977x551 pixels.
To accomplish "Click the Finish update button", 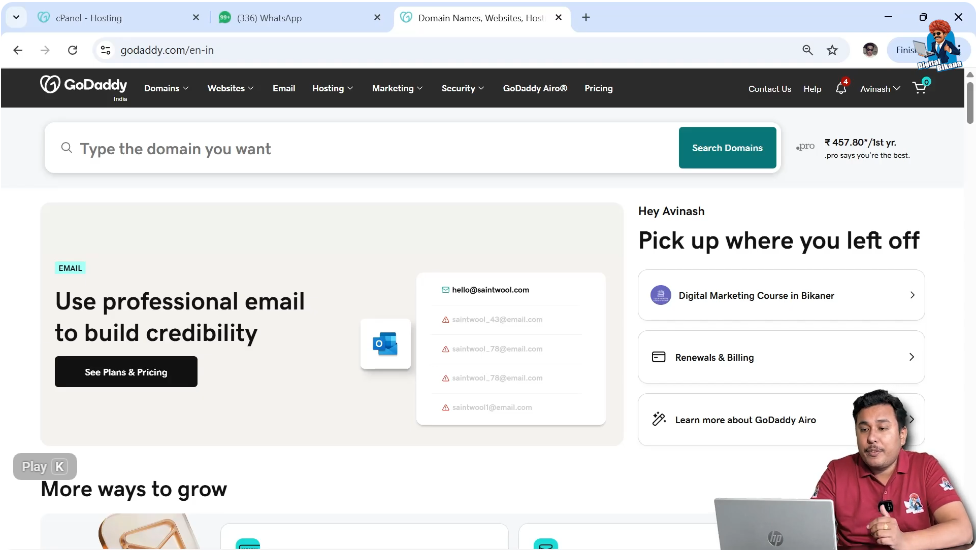I will click(905, 50).
